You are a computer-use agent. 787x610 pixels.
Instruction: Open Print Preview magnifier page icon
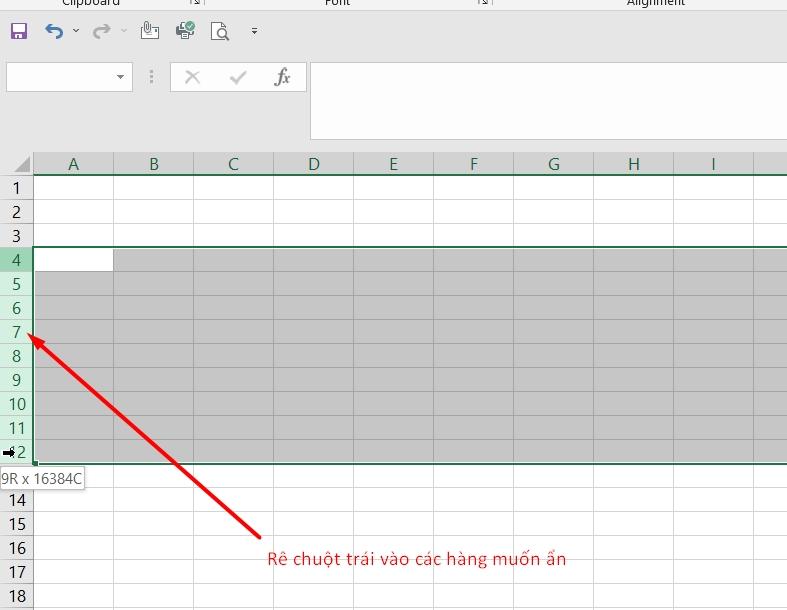tap(220, 31)
